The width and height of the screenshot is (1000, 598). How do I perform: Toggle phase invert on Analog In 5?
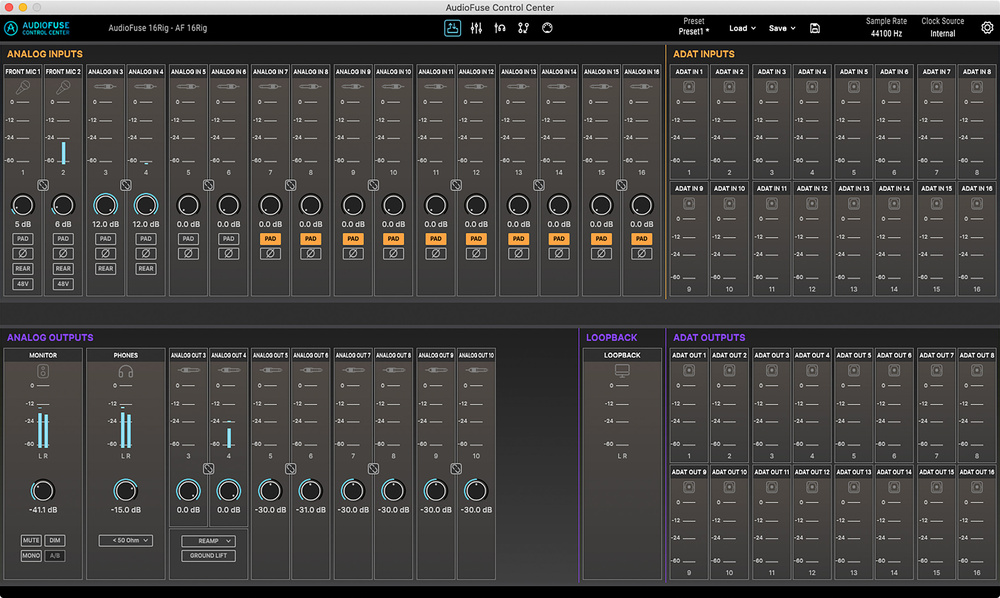(x=188, y=254)
